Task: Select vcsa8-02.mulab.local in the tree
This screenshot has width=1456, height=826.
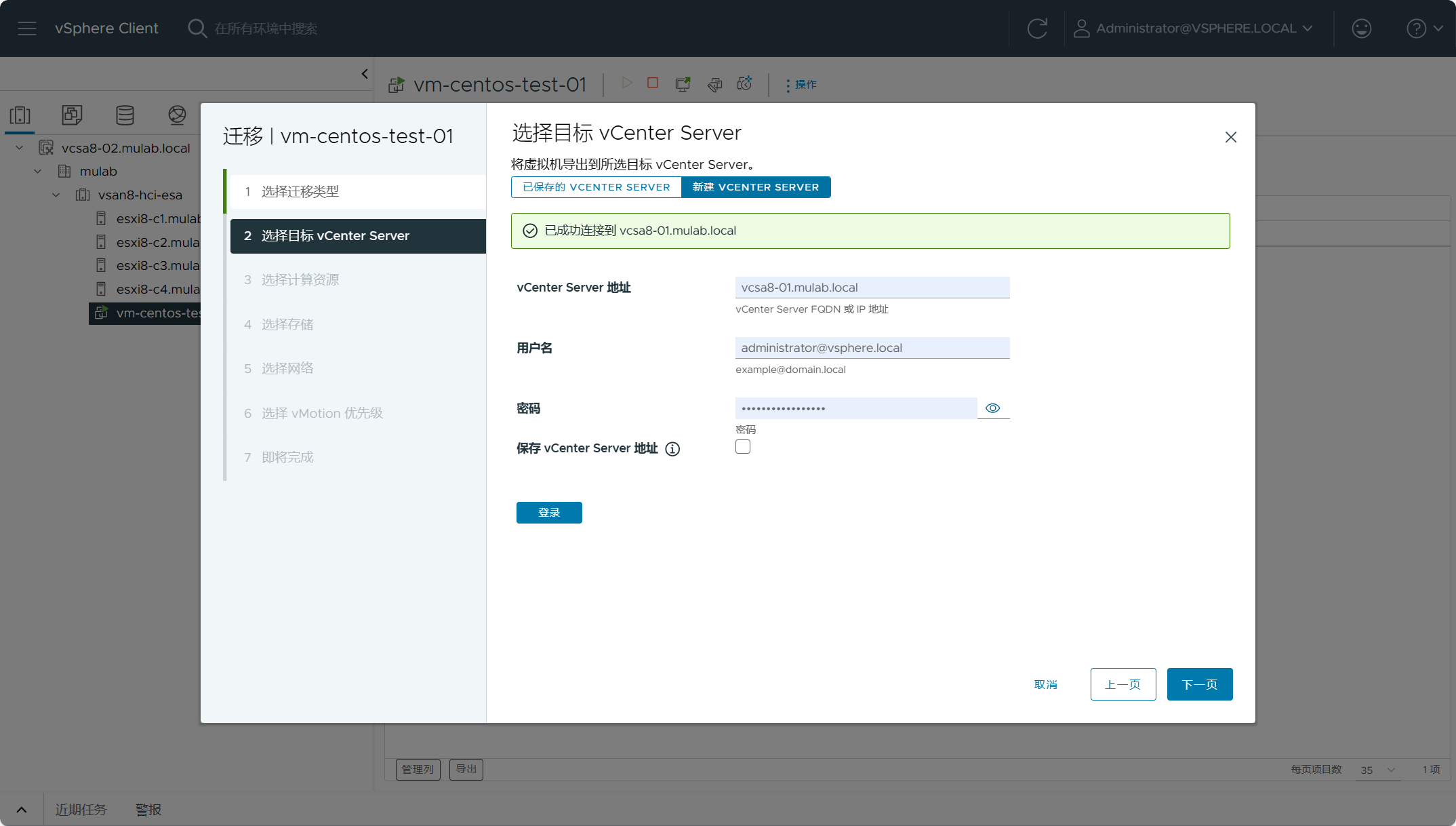Action: pos(125,148)
